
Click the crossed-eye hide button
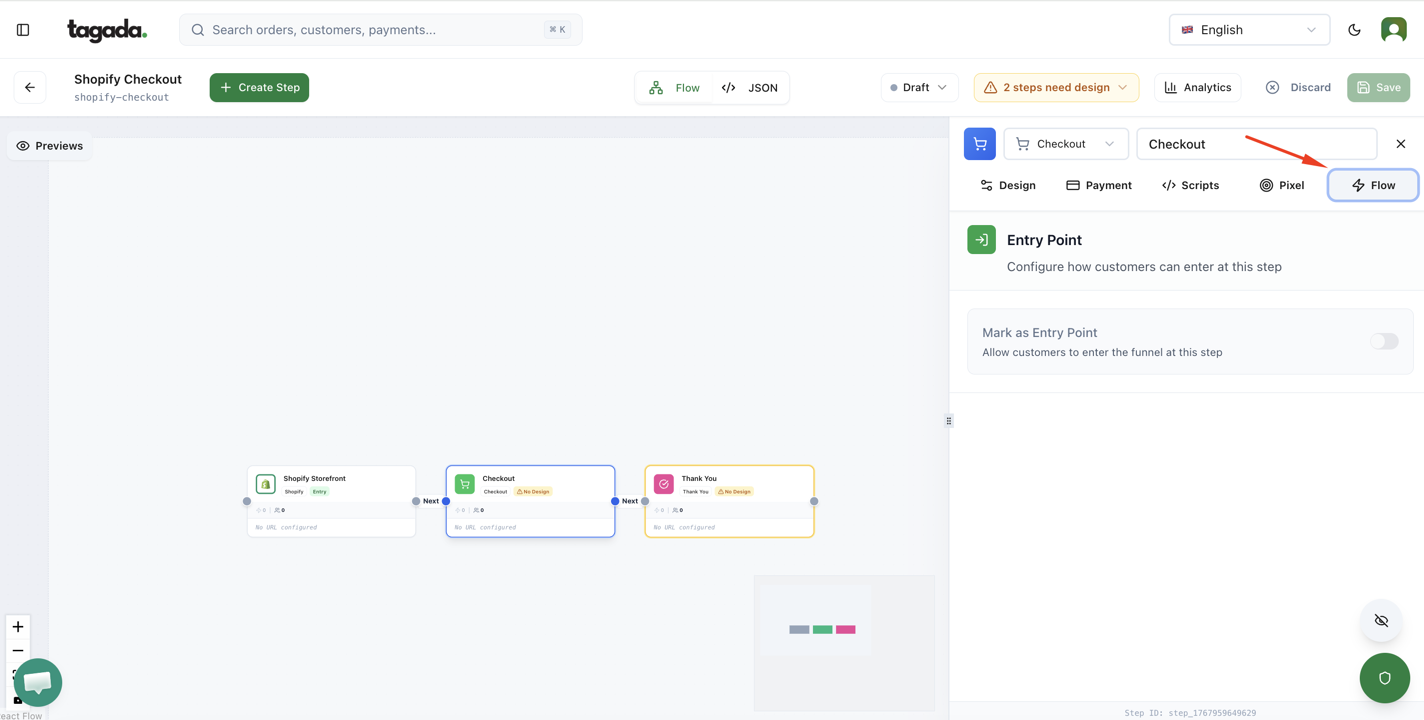coord(1381,621)
